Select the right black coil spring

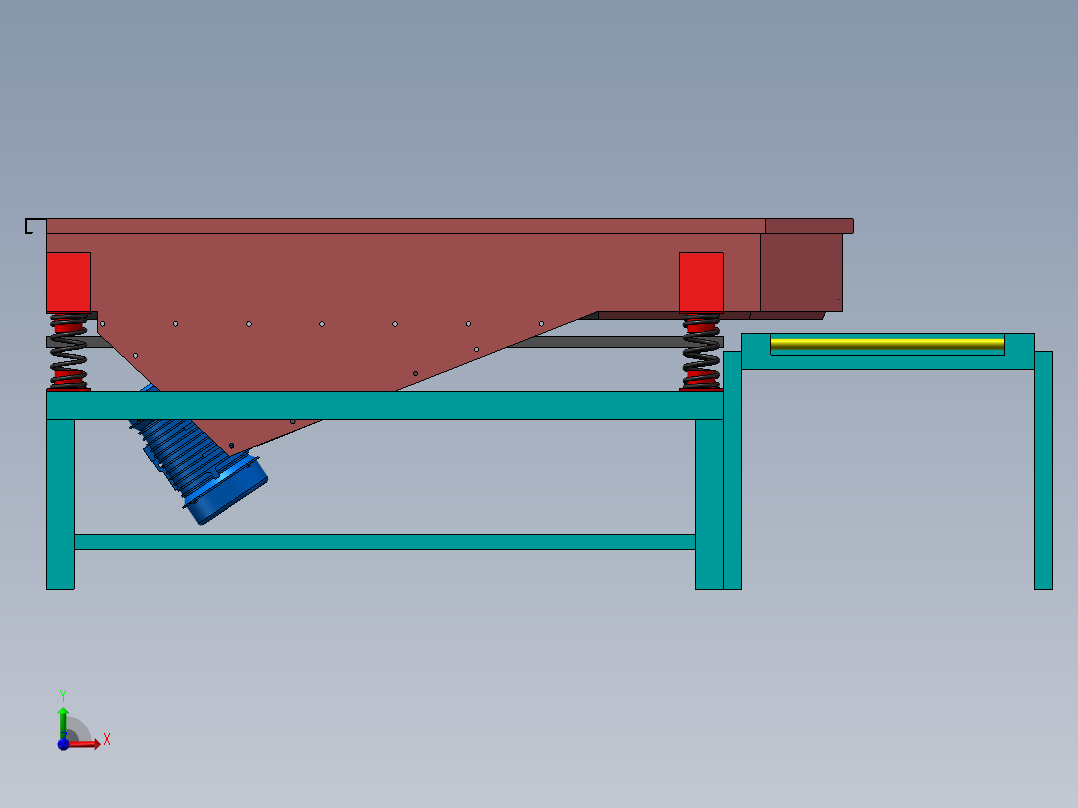coord(701,351)
